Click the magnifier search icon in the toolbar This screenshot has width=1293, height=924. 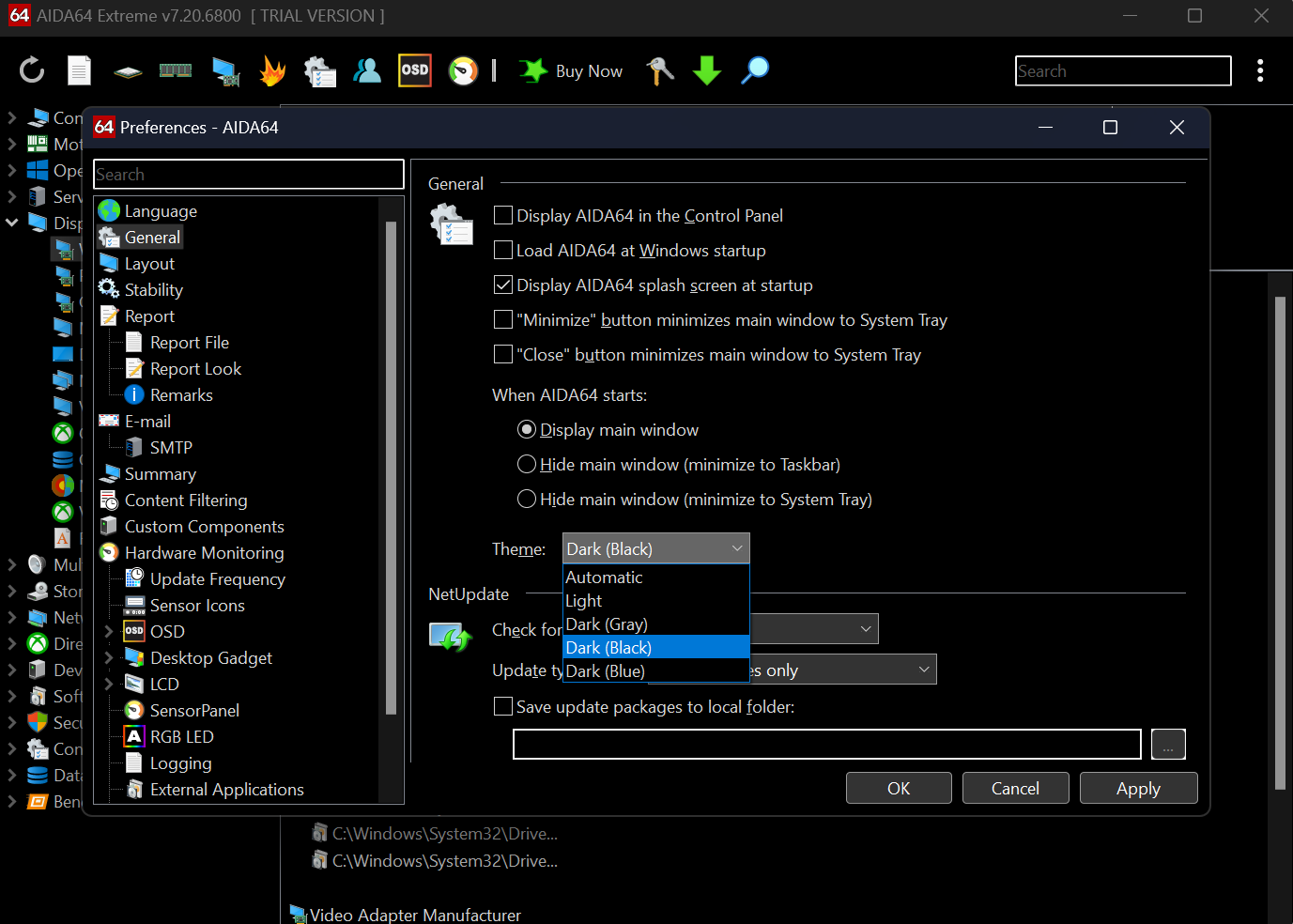point(755,70)
